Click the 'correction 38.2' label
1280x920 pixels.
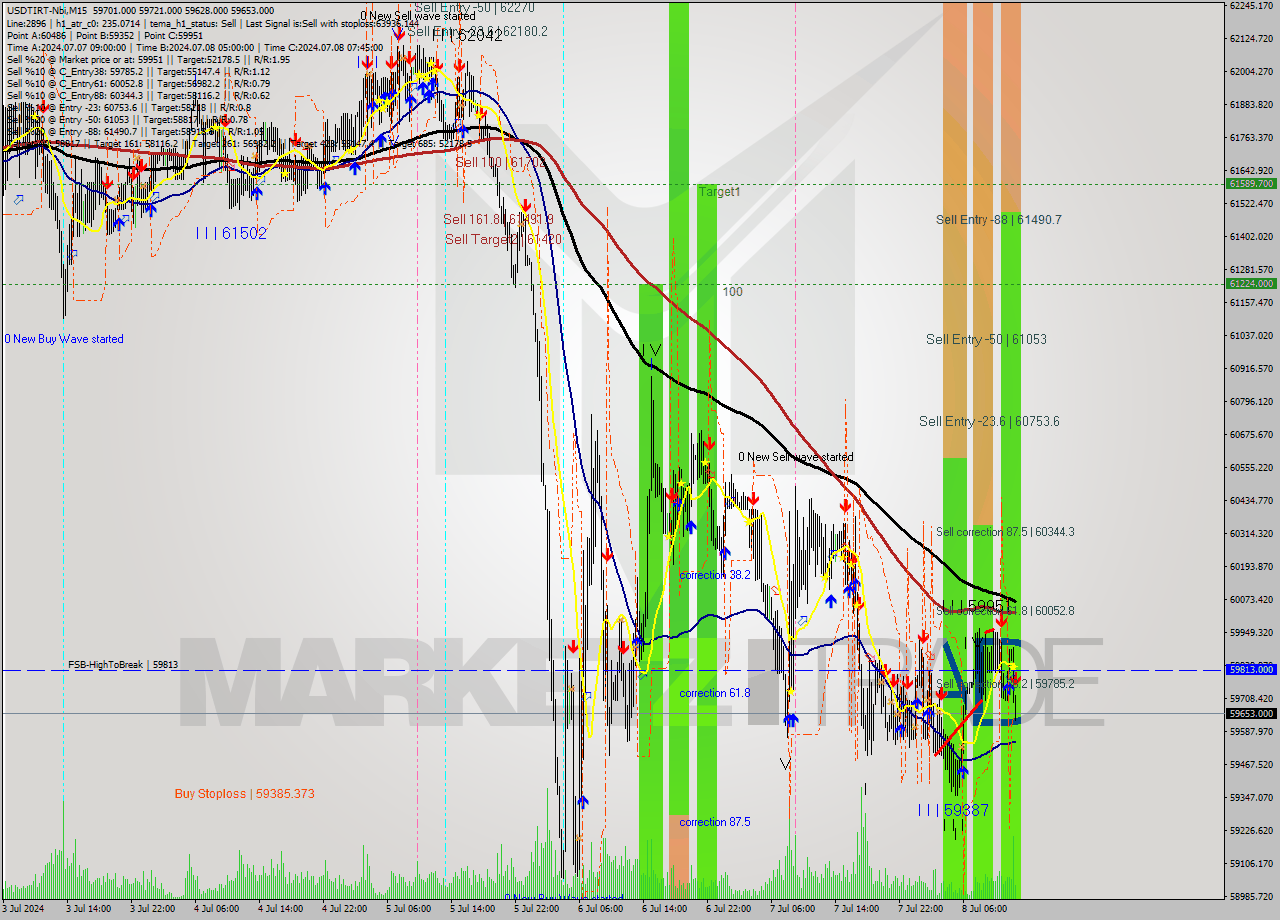(x=714, y=575)
